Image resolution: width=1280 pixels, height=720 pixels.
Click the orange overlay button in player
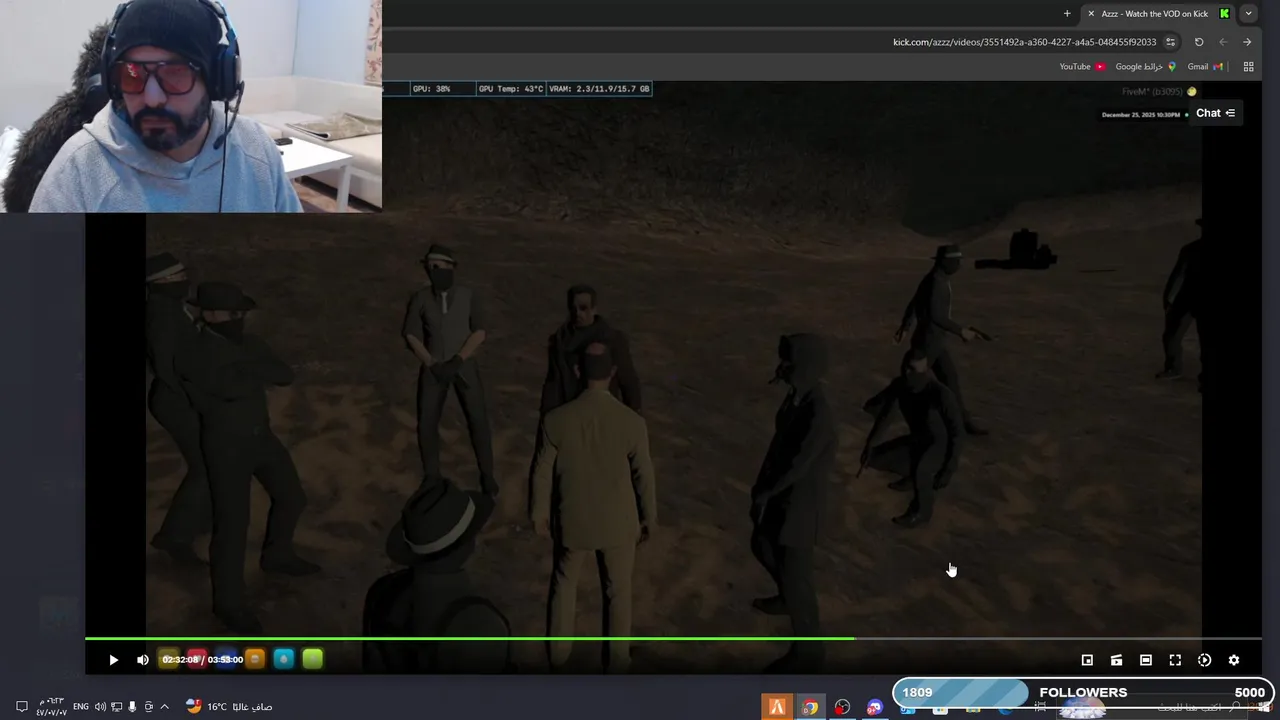coord(255,659)
